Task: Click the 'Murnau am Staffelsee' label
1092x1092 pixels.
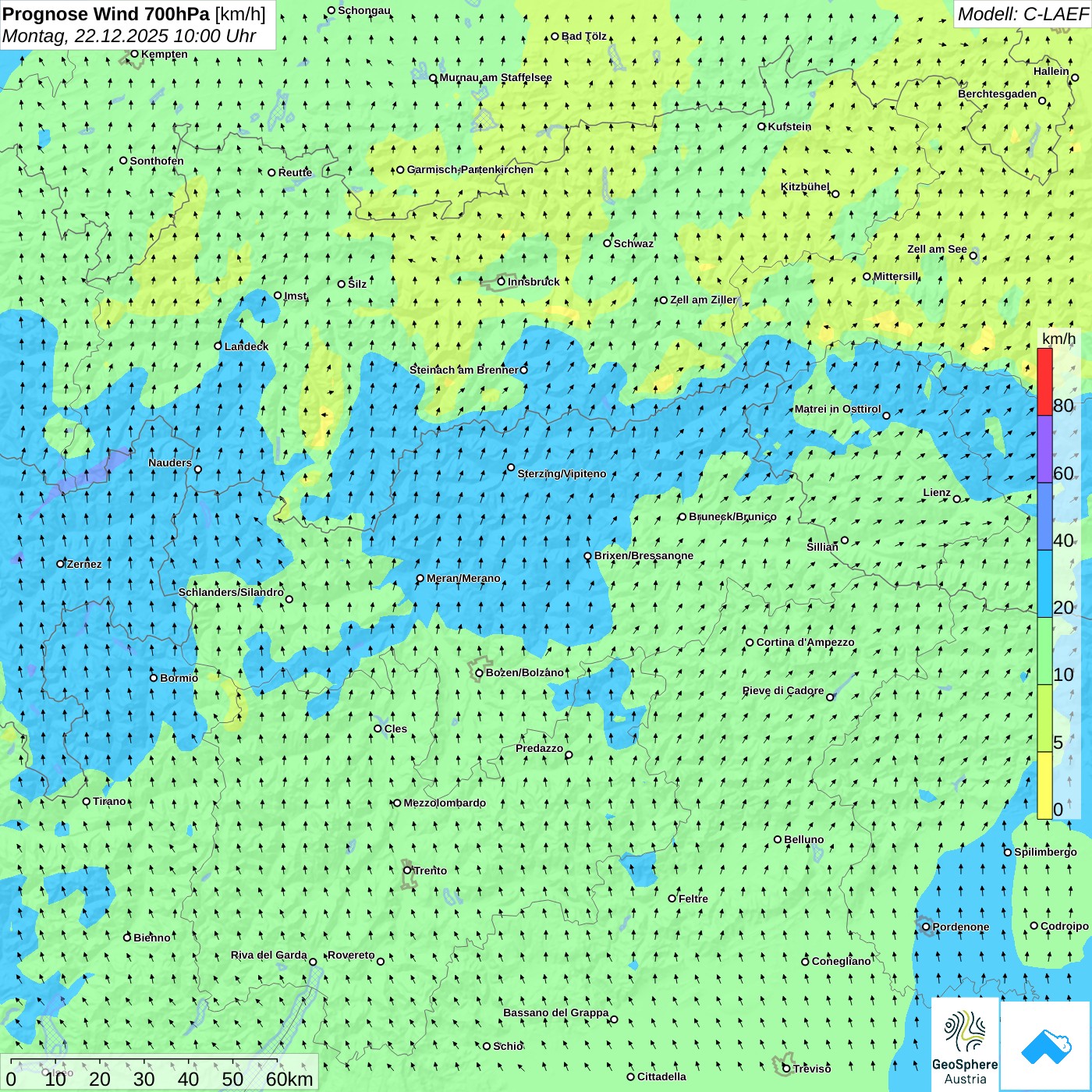Action: pos(496,77)
